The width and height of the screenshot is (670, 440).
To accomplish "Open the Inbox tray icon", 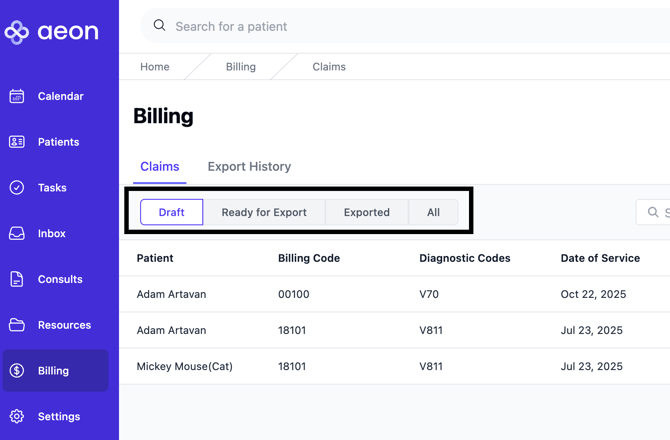I will 17,234.
